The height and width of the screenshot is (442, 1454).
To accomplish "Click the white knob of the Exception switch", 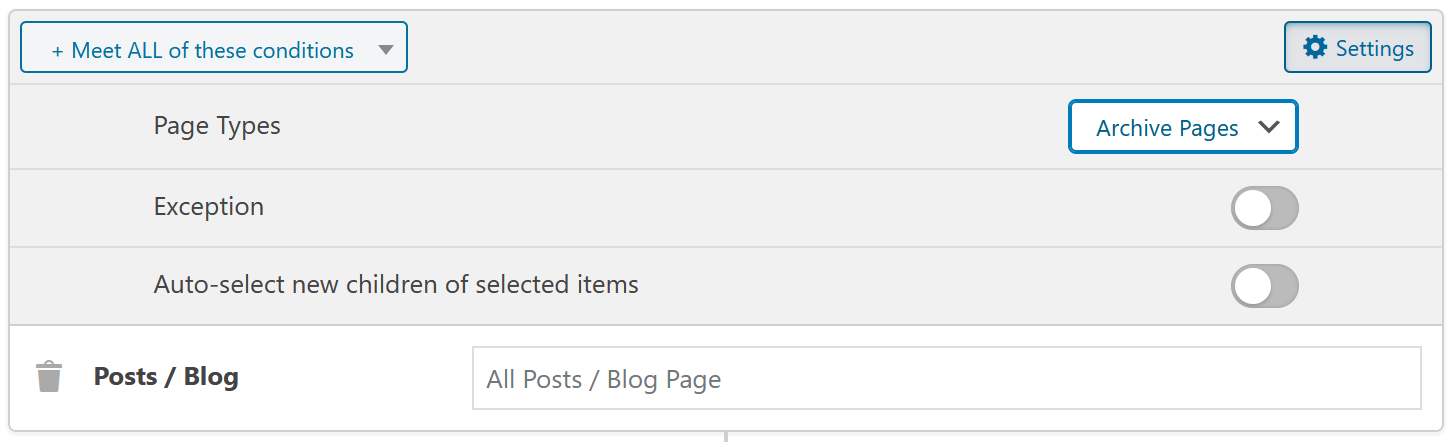I will click(x=1252, y=208).
